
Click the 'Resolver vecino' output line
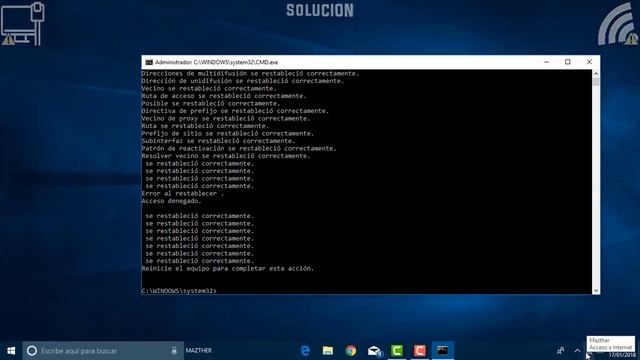[226, 156]
